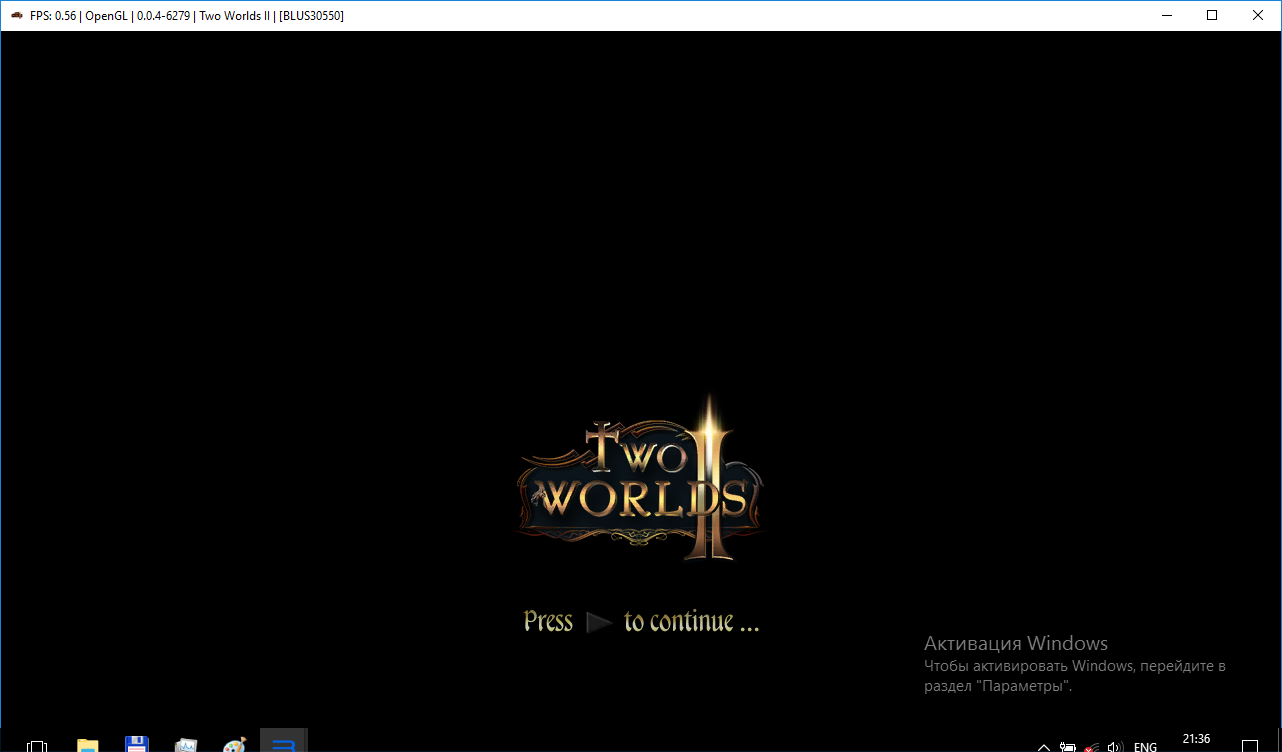Open the Paint palette icon on taskbar

(x=234, y=745)
